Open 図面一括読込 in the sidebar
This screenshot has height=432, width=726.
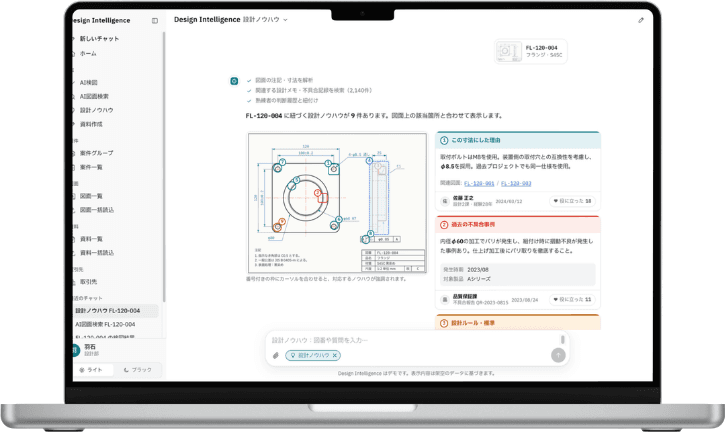pos(97,210)
